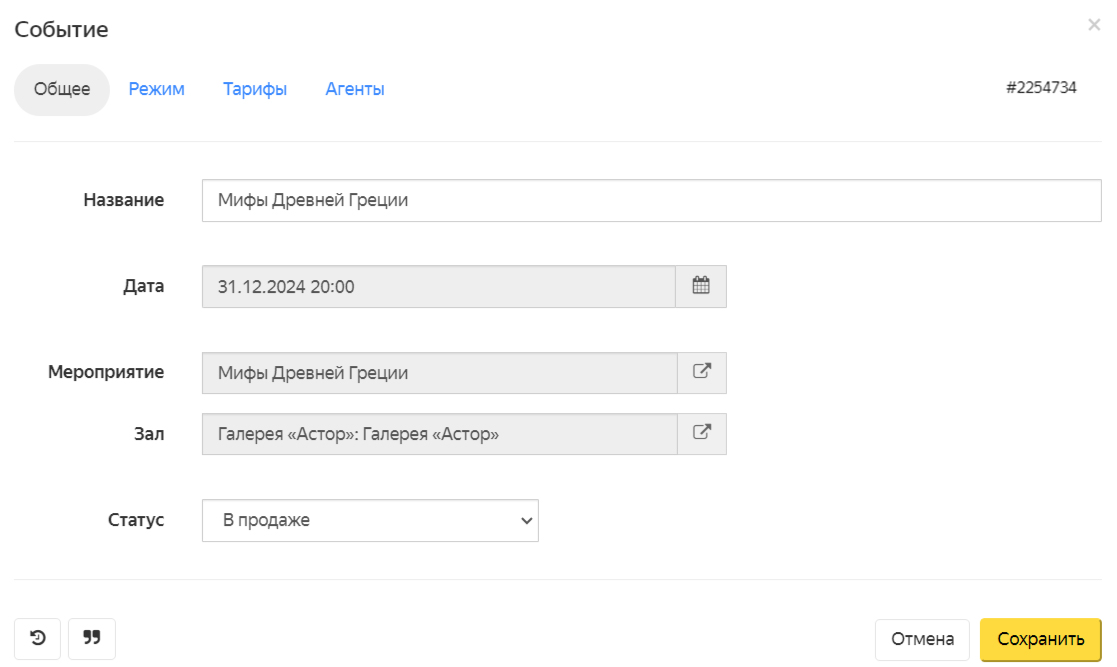Close the Событие dialog with X
This screenshot has height=667, width=1117.
(1094, 25)
